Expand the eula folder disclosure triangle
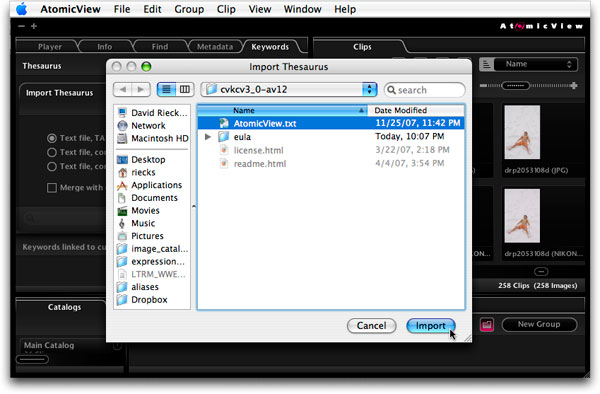The image size is (600, 394). (x=208, y=137)
